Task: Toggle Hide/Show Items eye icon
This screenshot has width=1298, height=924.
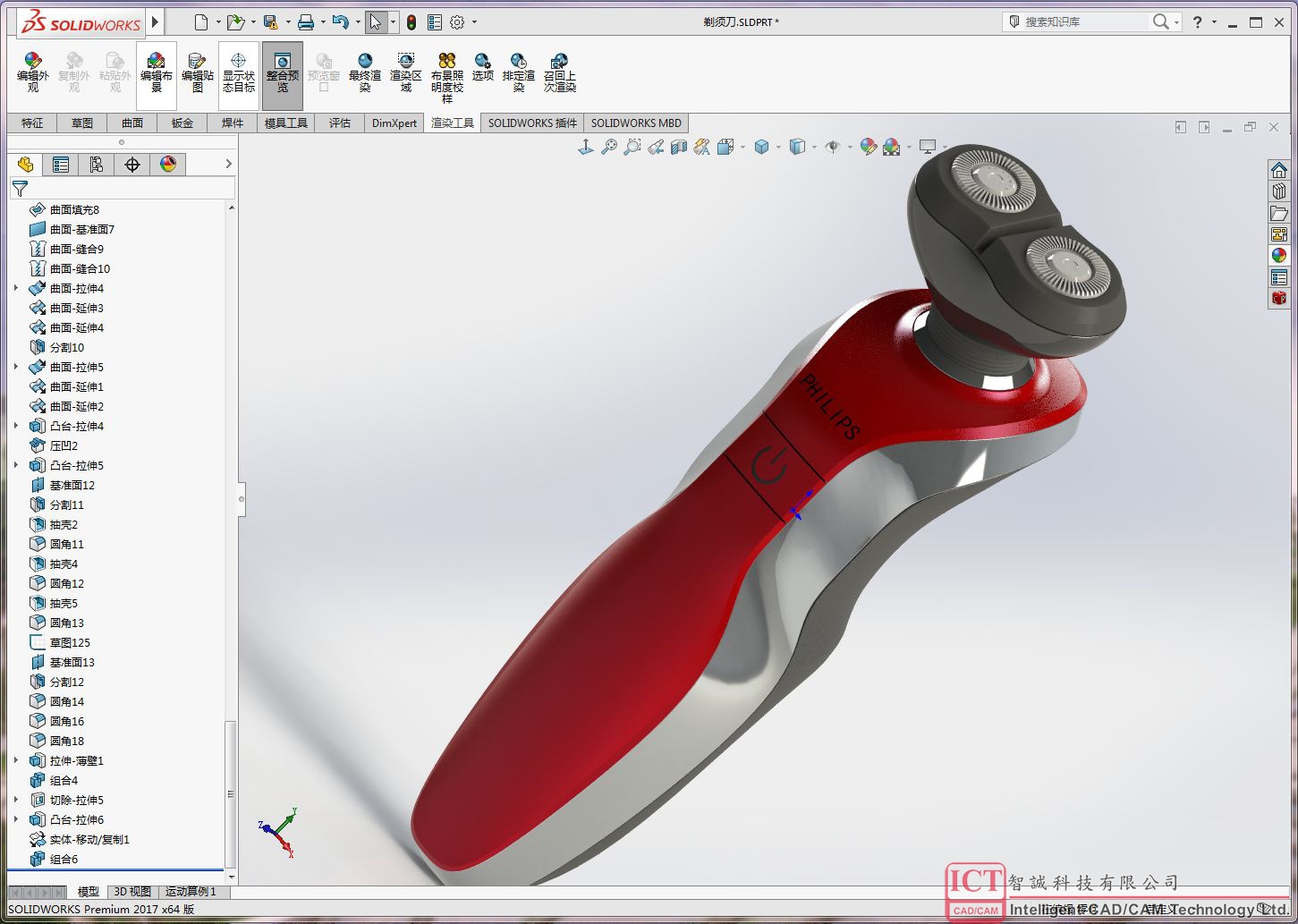Action: click(x=833, y=147)
